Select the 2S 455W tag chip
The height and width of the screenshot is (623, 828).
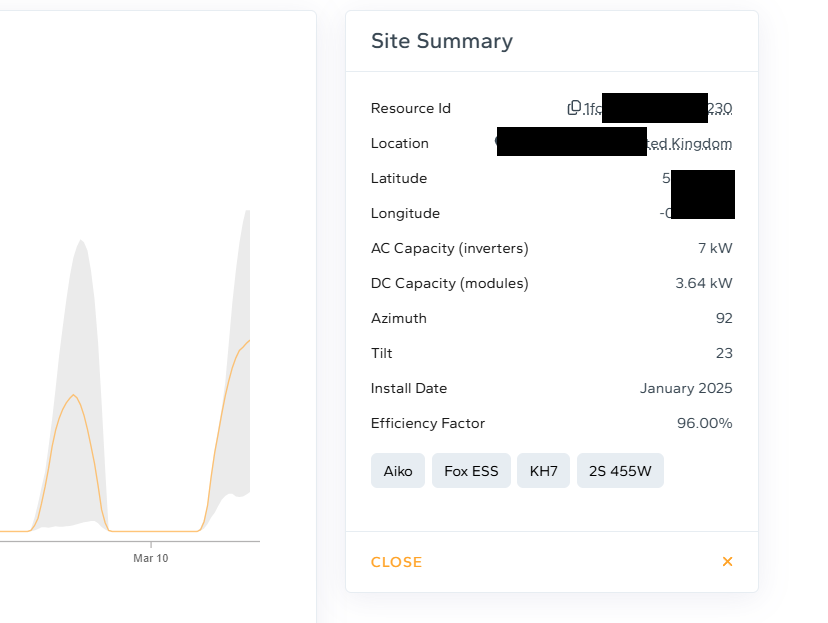[620, 471]
